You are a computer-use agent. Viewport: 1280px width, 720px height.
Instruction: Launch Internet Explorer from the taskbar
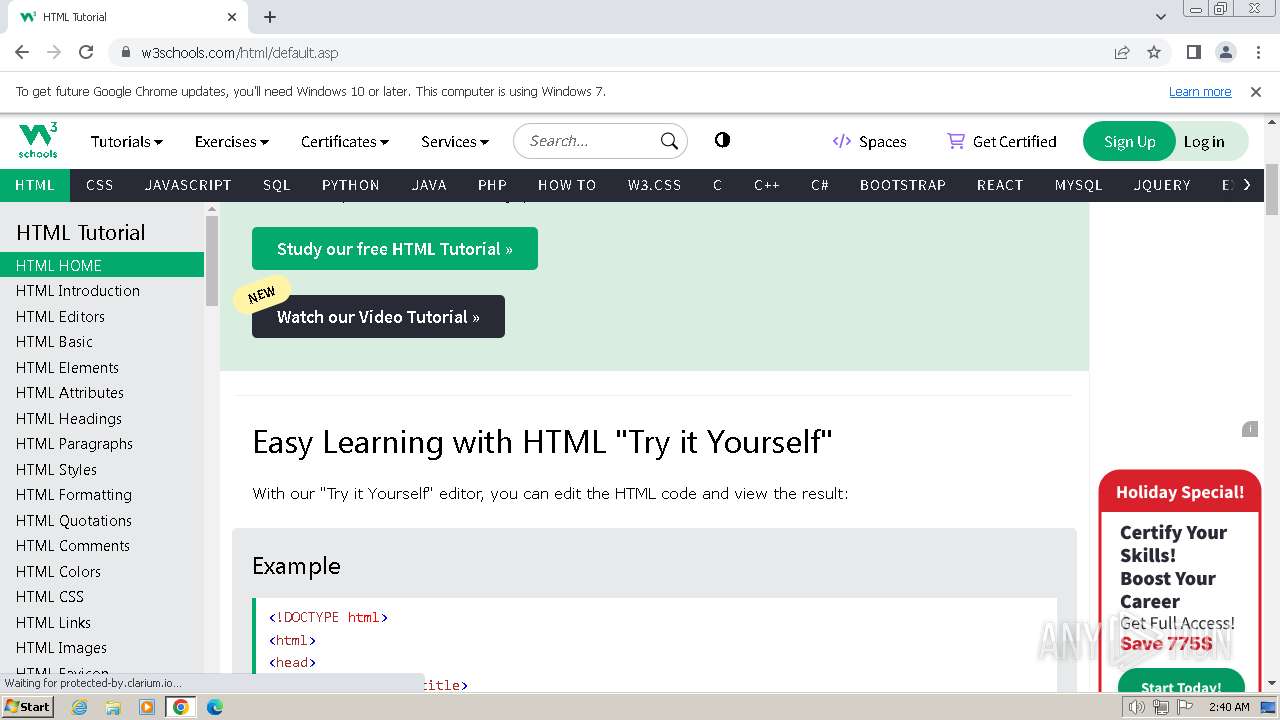coord(80,707)
